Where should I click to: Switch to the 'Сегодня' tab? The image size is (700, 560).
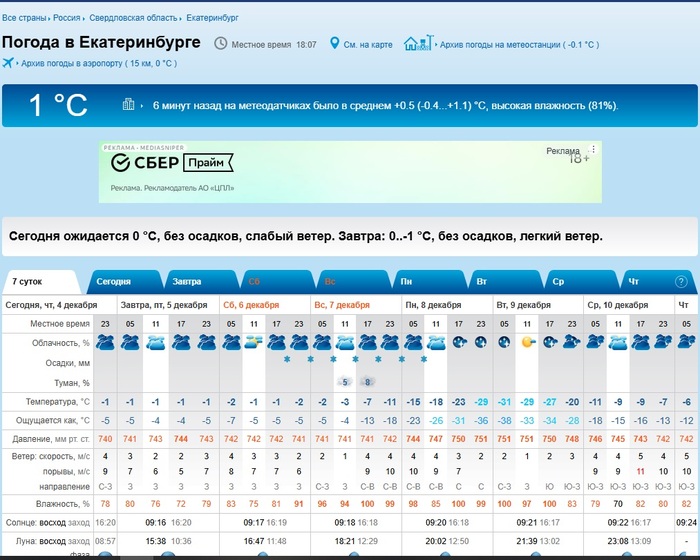coord(113,282)
